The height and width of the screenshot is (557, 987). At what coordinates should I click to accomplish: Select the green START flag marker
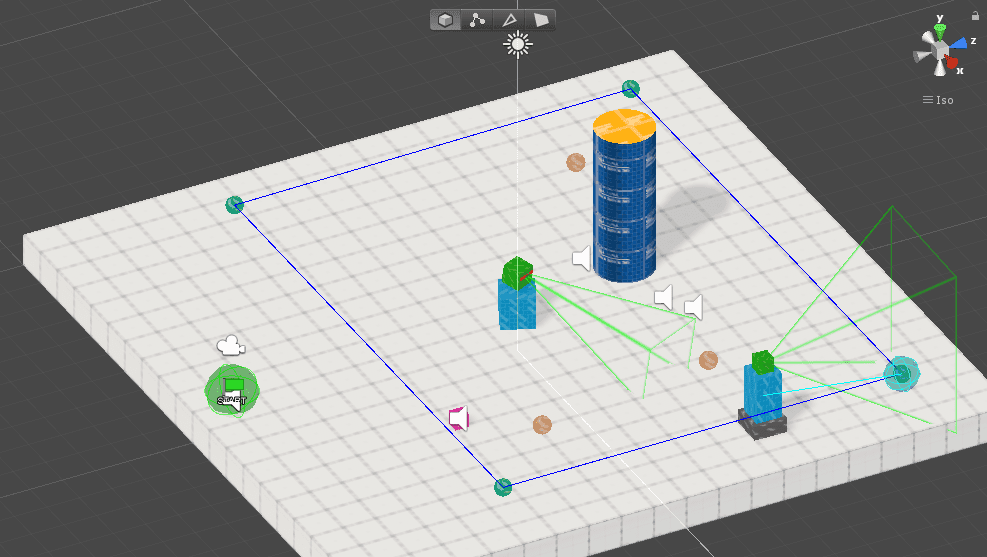pyautogui.click(x=232, y=390)
